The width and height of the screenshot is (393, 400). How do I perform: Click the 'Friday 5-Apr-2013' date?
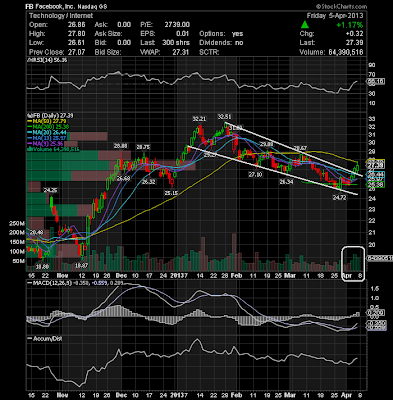pos(335,16)
